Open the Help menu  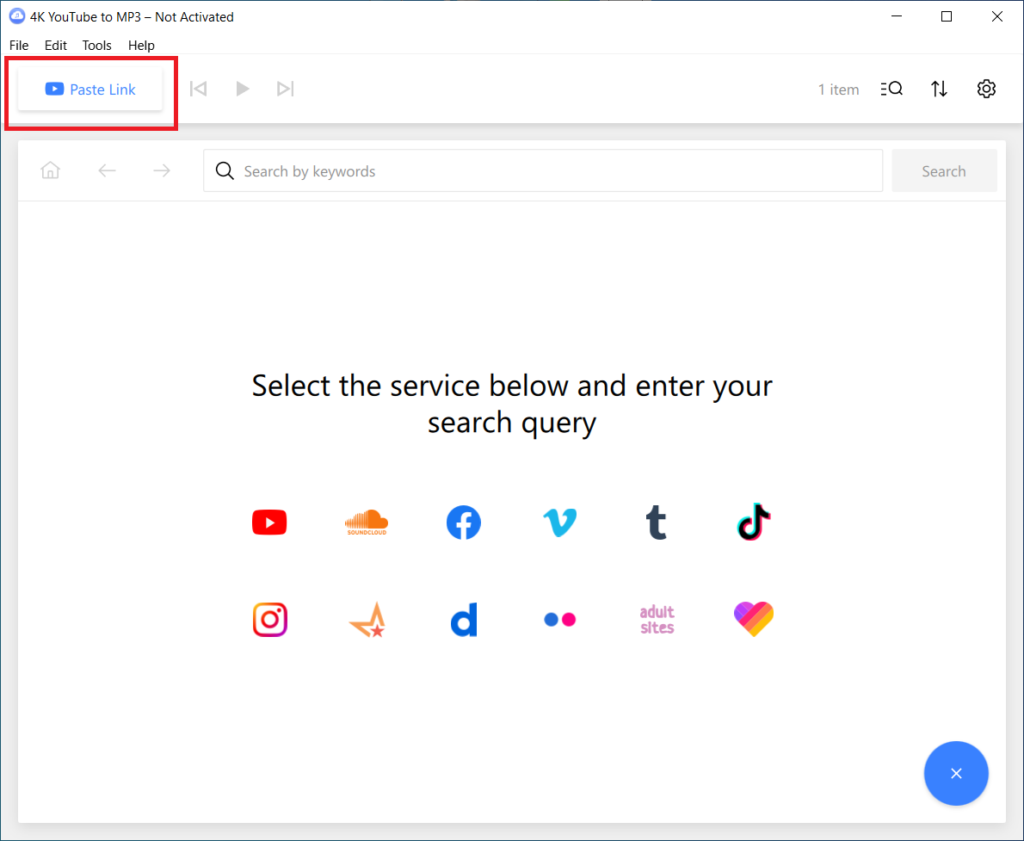pyautogui.click(x=141, y=45)
